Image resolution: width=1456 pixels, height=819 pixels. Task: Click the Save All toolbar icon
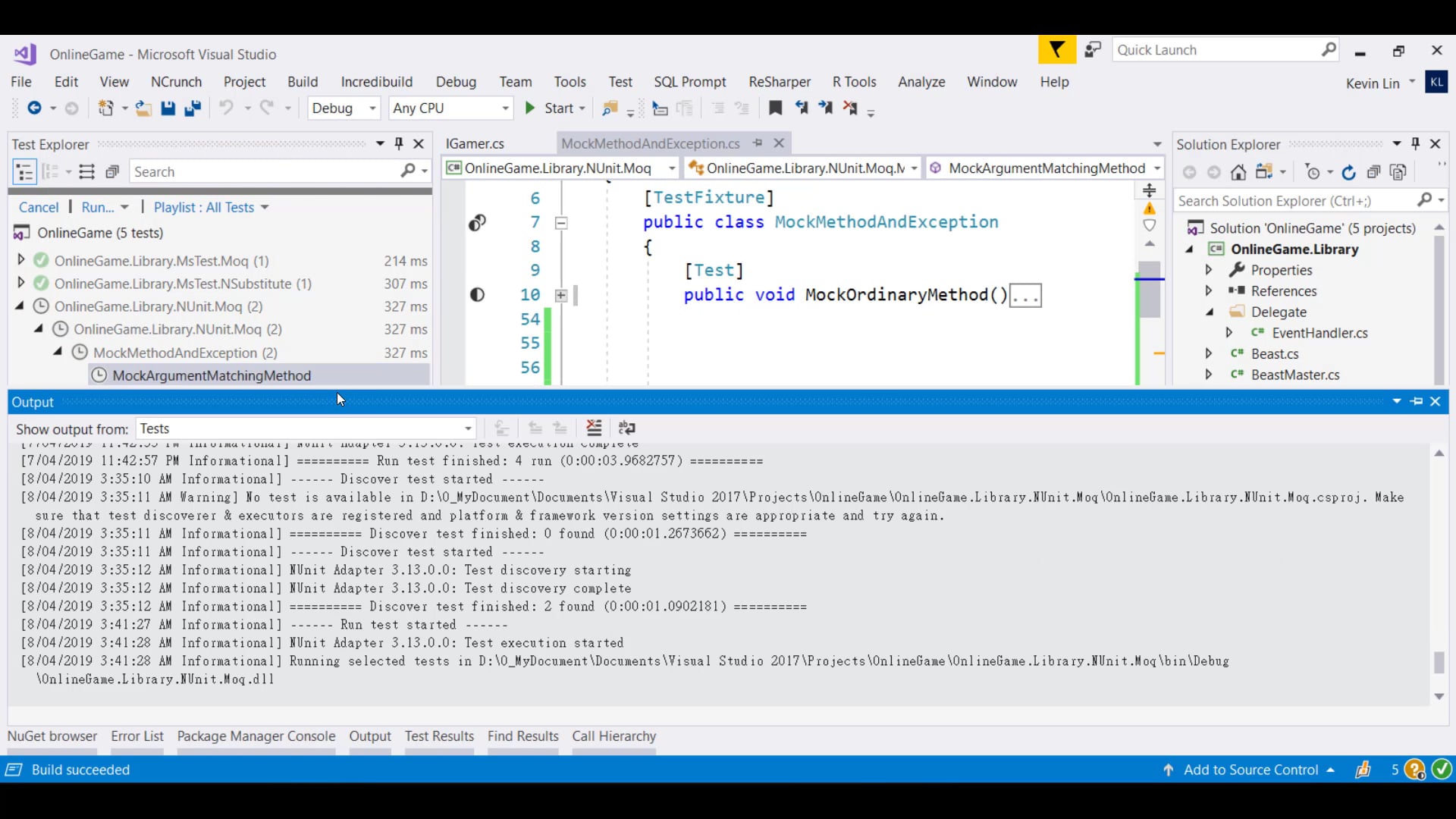click(193, 108)
